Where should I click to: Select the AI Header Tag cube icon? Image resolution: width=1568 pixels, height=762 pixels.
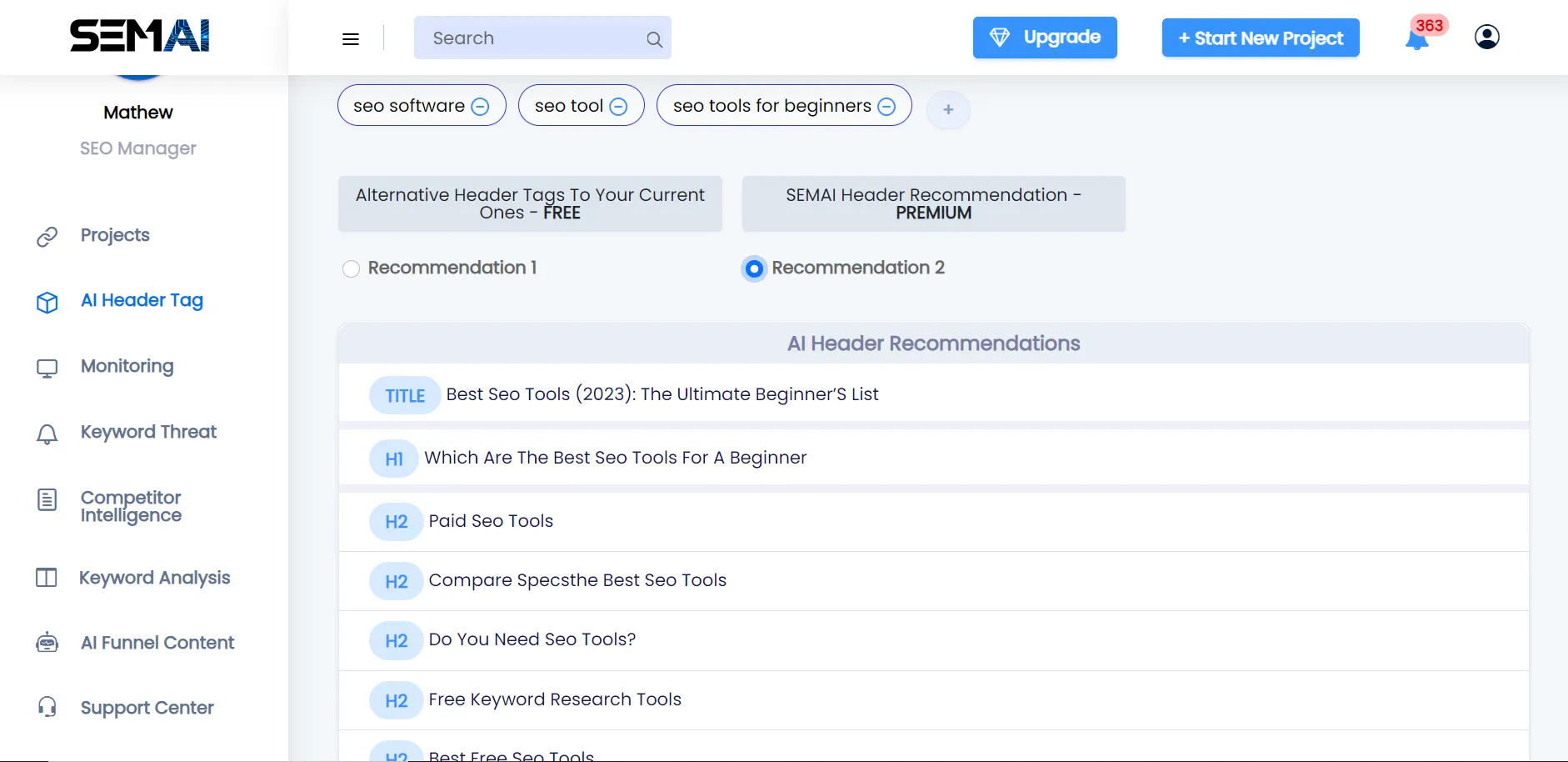[x=47, y=302]
